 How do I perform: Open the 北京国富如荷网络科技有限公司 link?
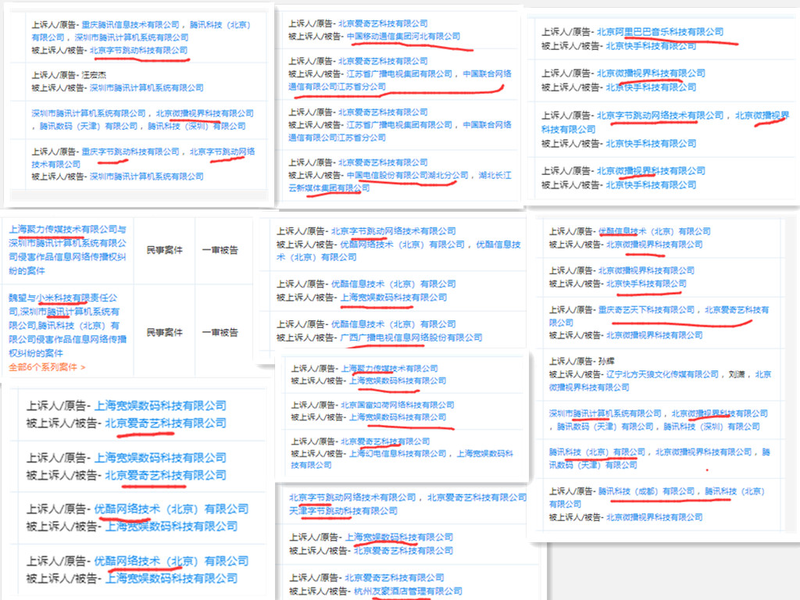click(397, 405)
